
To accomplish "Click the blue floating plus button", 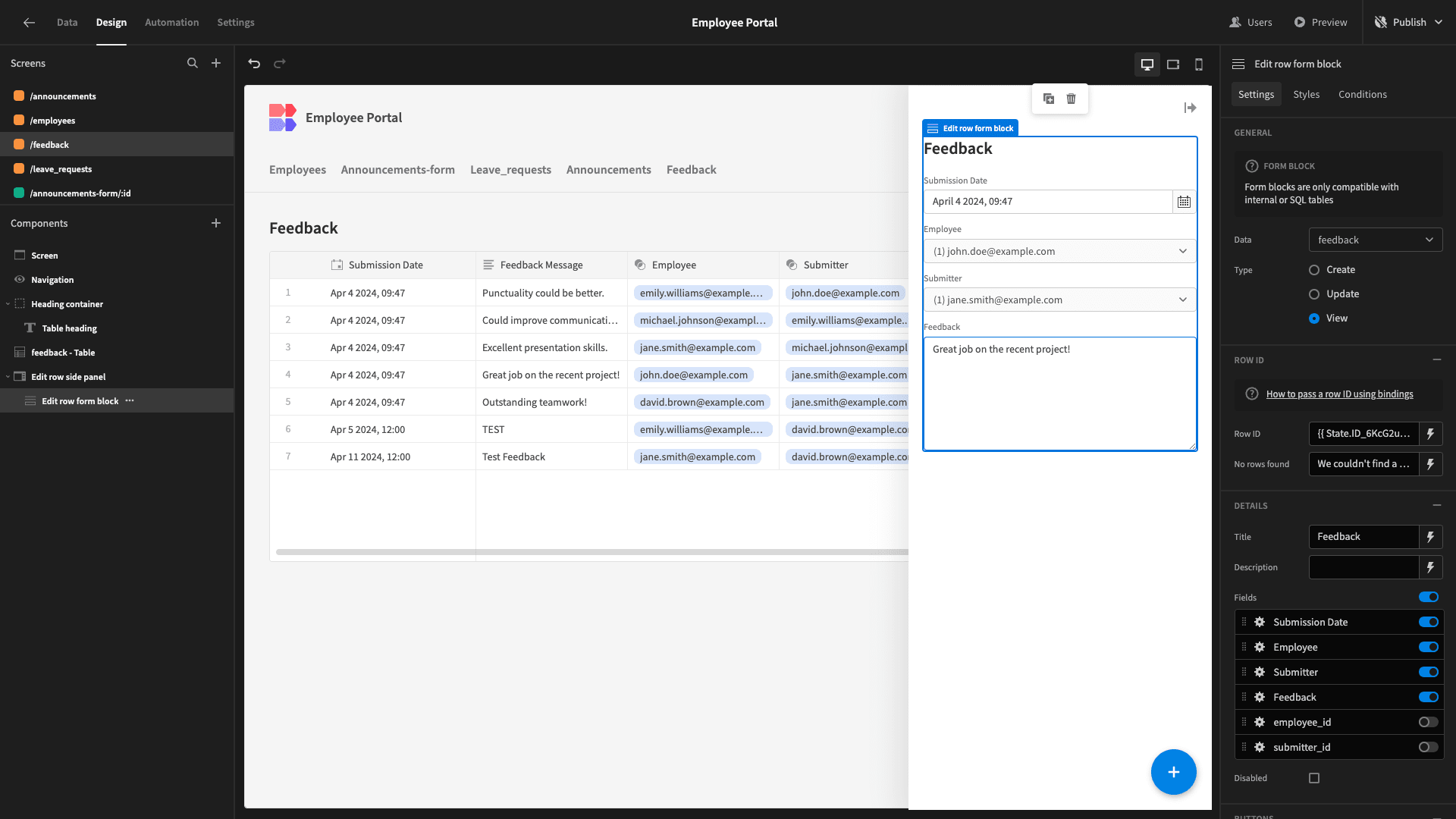I will 1173,772.
